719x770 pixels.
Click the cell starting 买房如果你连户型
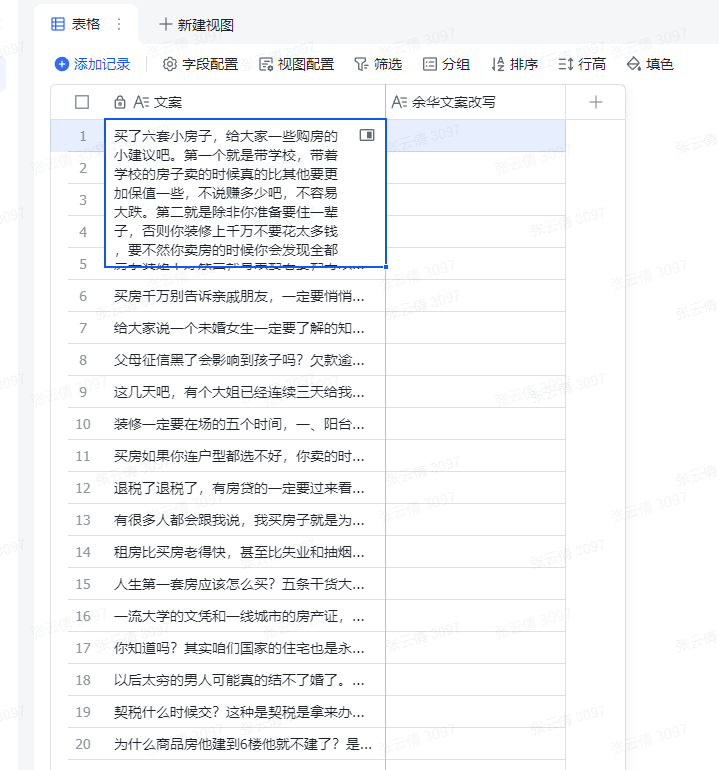click(245, 456)
